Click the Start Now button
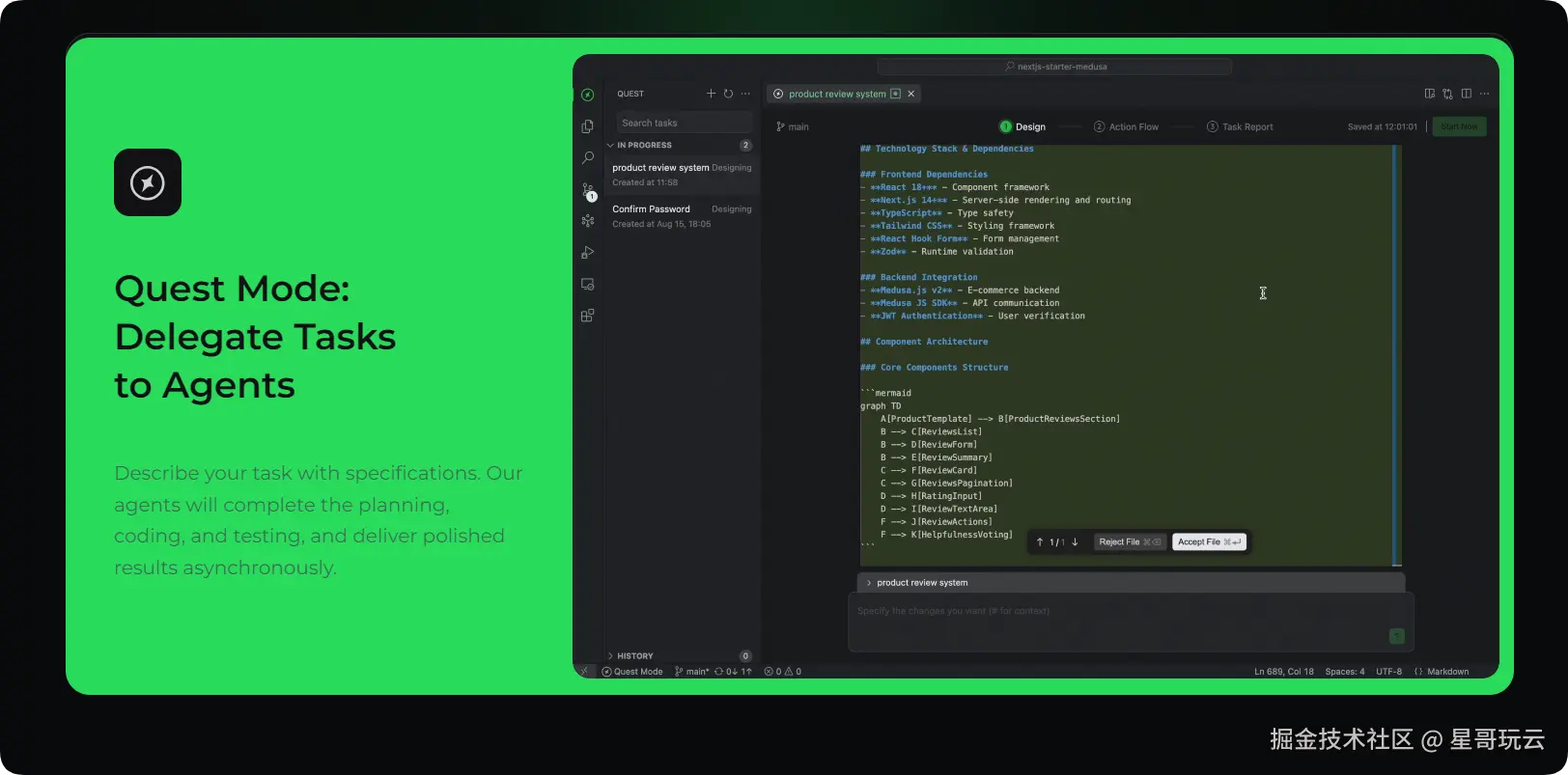1568x775 pixels. click(1459, 126)
